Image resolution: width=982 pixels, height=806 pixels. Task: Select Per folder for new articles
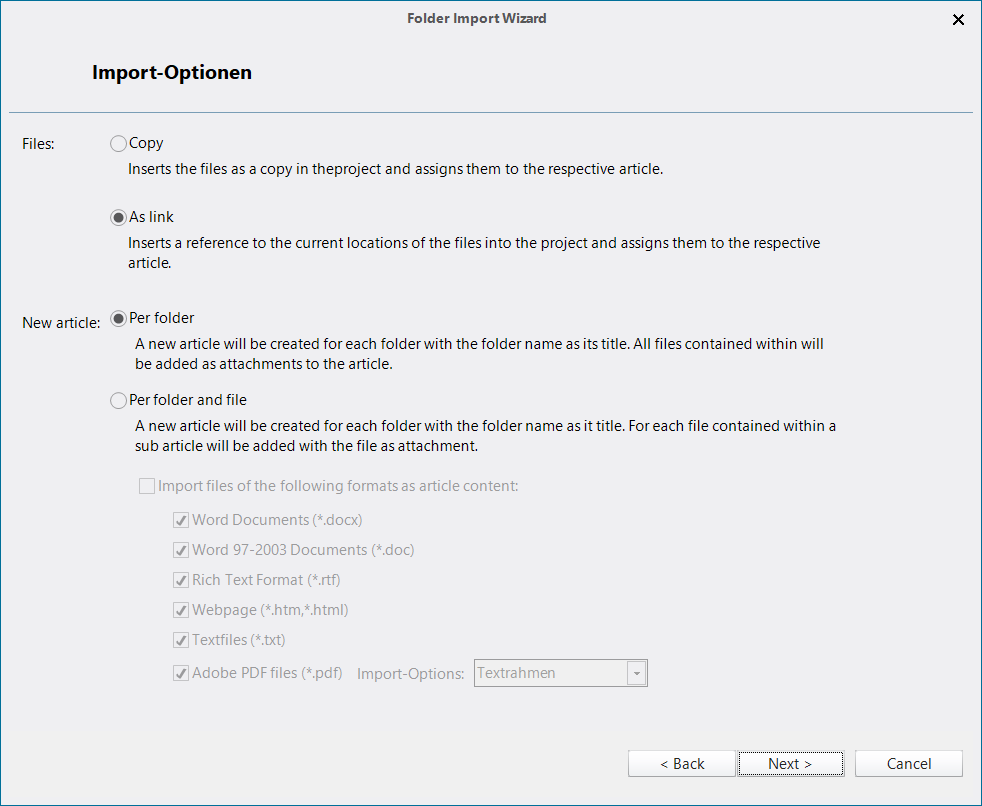pyautogui.click(x=119, y=319)
